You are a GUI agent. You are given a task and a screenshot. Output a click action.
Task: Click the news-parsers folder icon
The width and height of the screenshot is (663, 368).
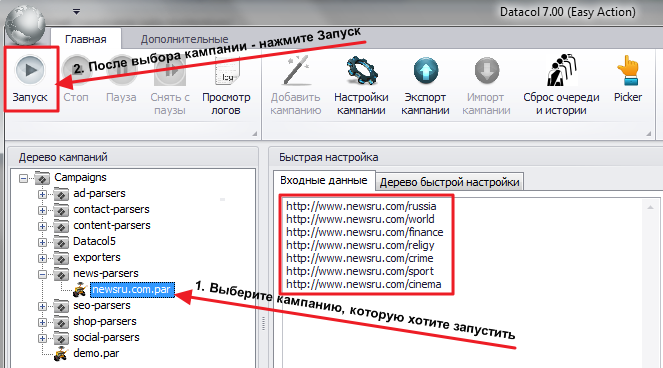tap(61, 274)
